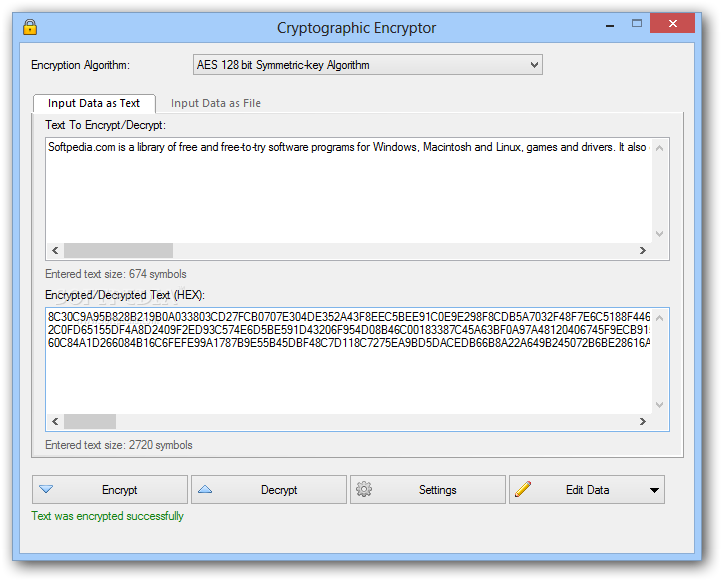Click the HEX line starting with 60C84A1D26

pos(349,343)
